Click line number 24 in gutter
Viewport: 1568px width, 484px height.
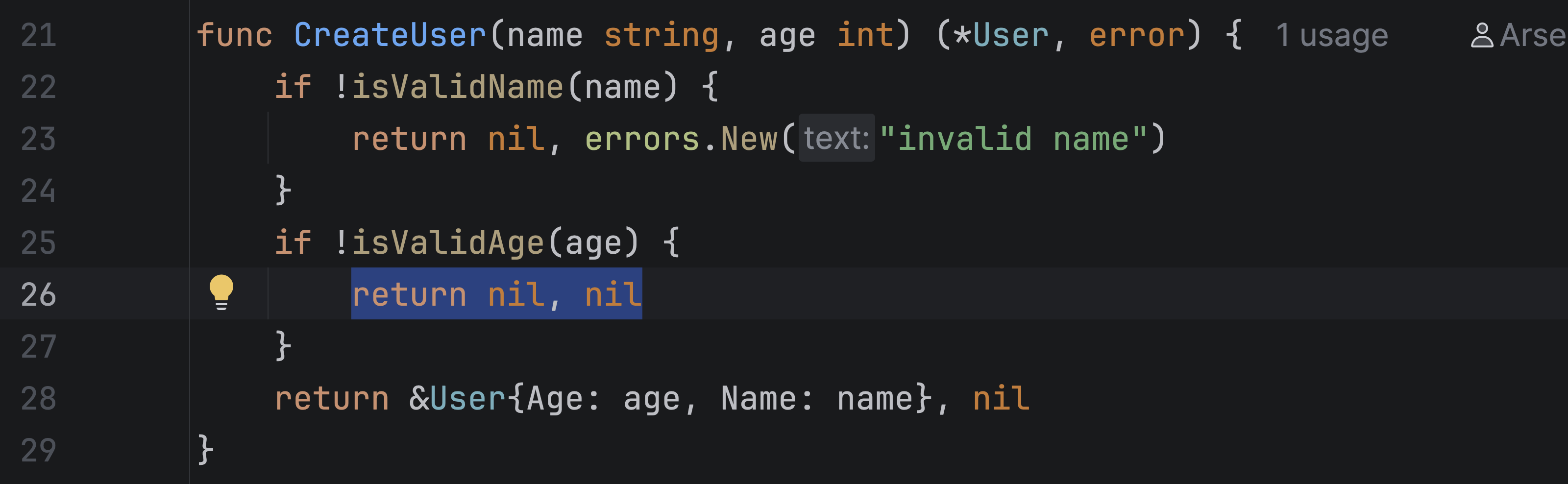[38, 191]
